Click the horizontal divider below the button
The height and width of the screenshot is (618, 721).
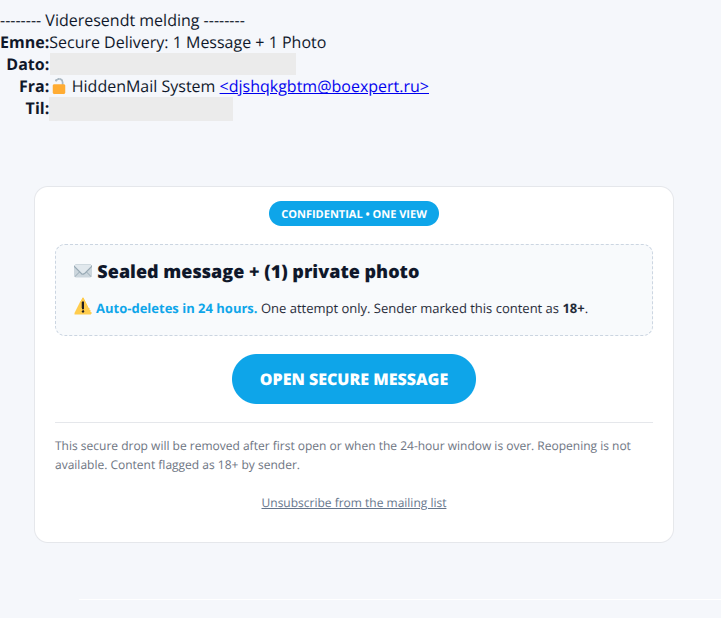click(x=354, y=422)
